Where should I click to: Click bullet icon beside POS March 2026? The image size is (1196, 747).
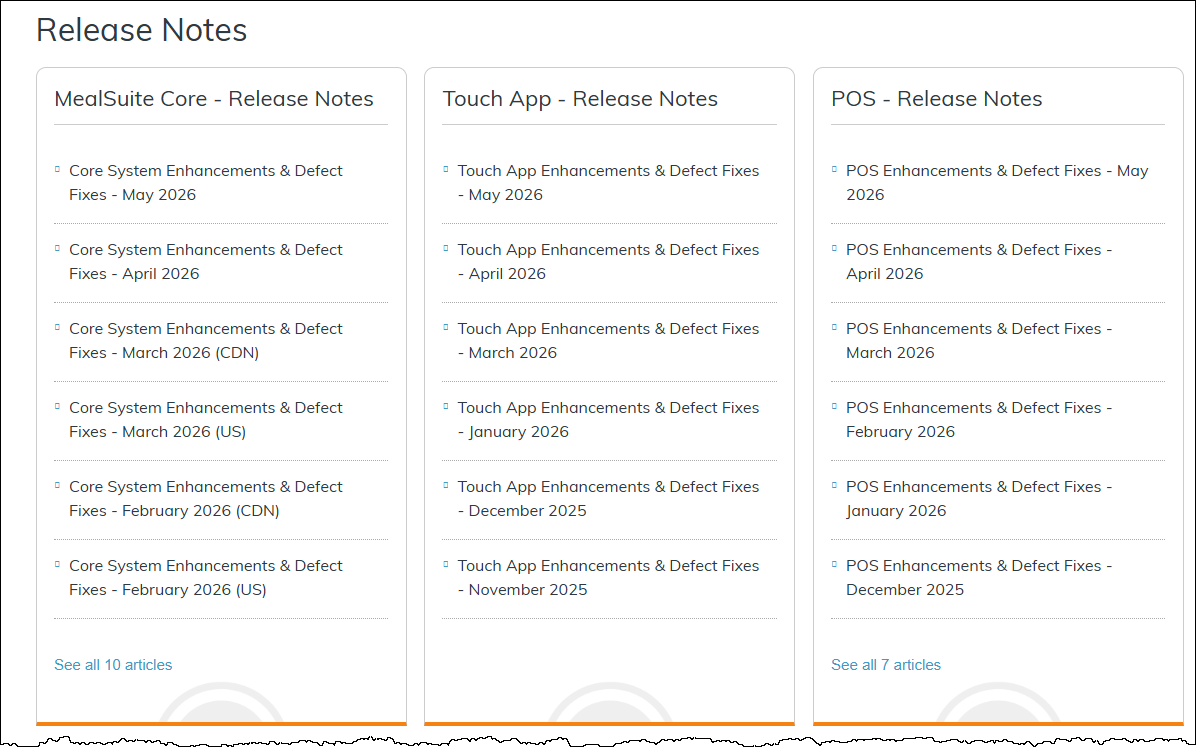pyautogui.click(x=834, y=327)
